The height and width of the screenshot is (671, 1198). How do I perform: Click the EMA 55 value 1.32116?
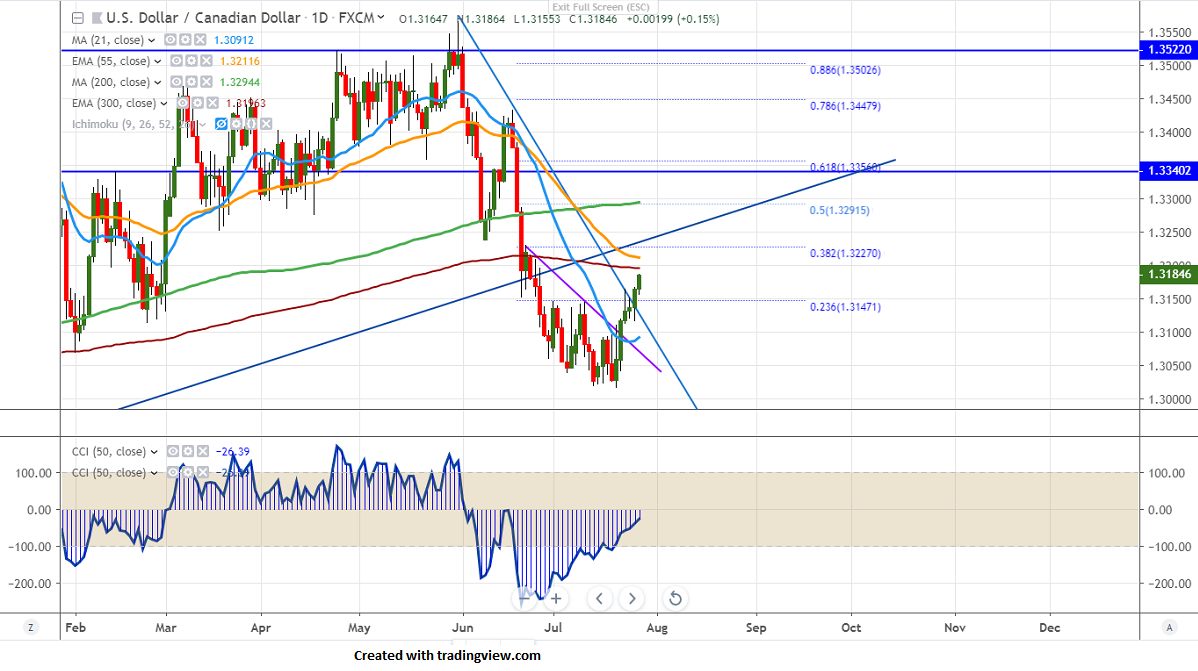(x=240, y=61)
